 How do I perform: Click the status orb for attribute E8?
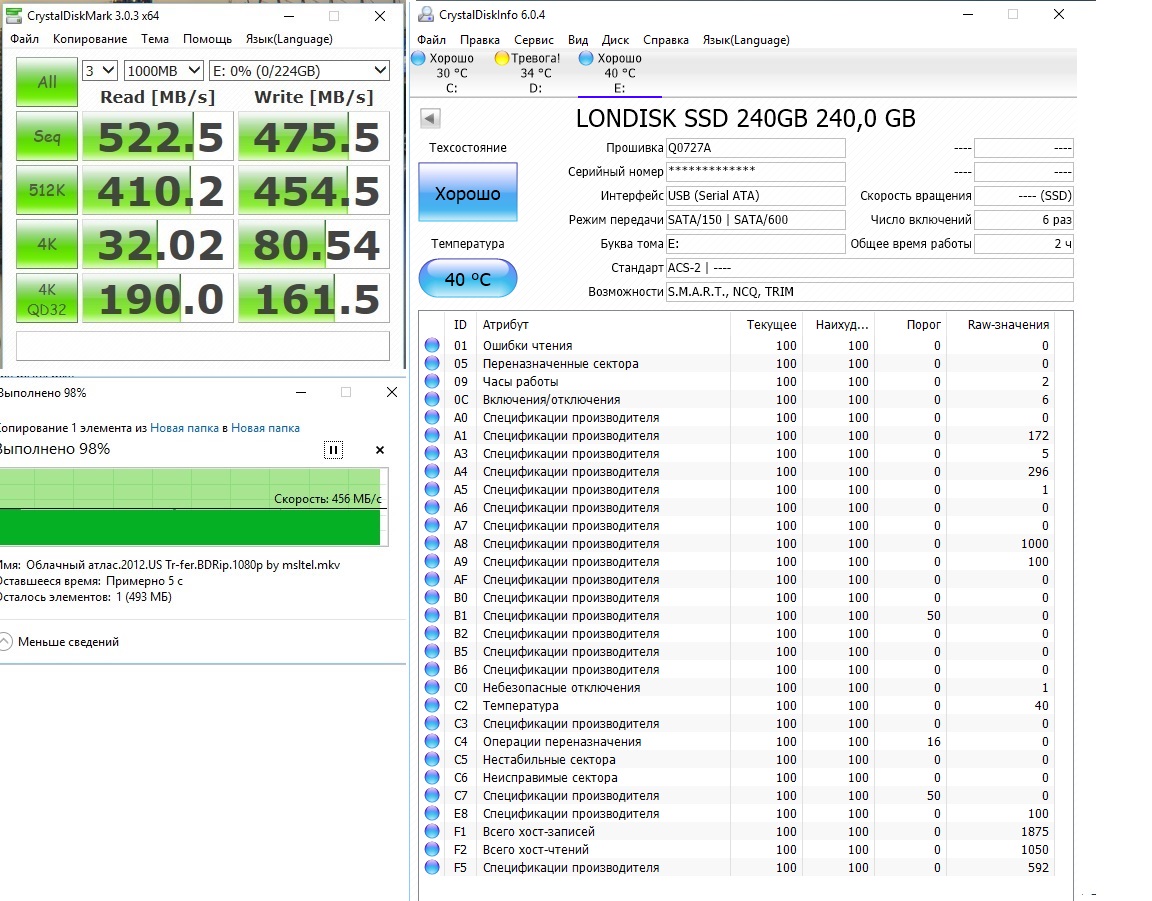(x=432, y=814)
